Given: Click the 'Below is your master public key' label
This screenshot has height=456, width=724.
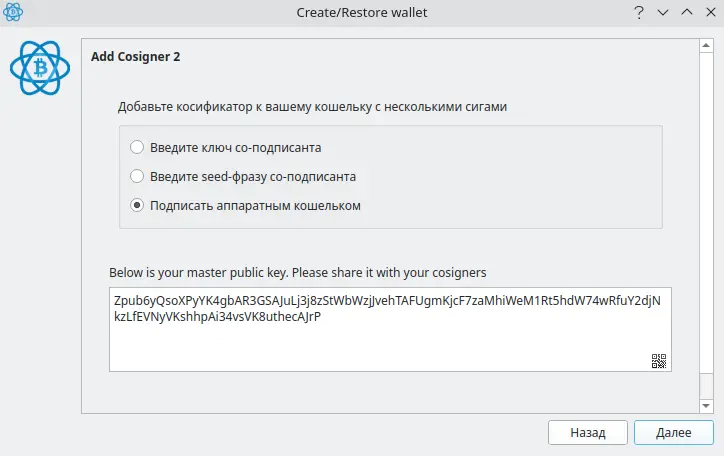Looking at the screenshot, I should (297, 272).
